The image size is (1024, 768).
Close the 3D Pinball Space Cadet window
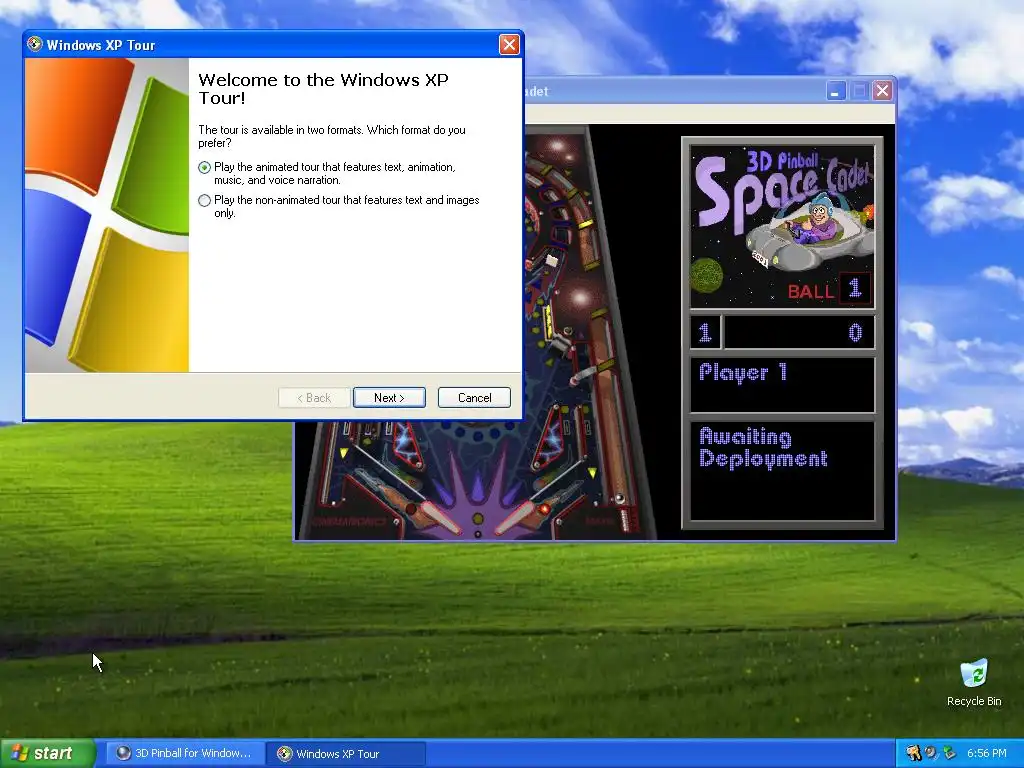tap(882, 91)
